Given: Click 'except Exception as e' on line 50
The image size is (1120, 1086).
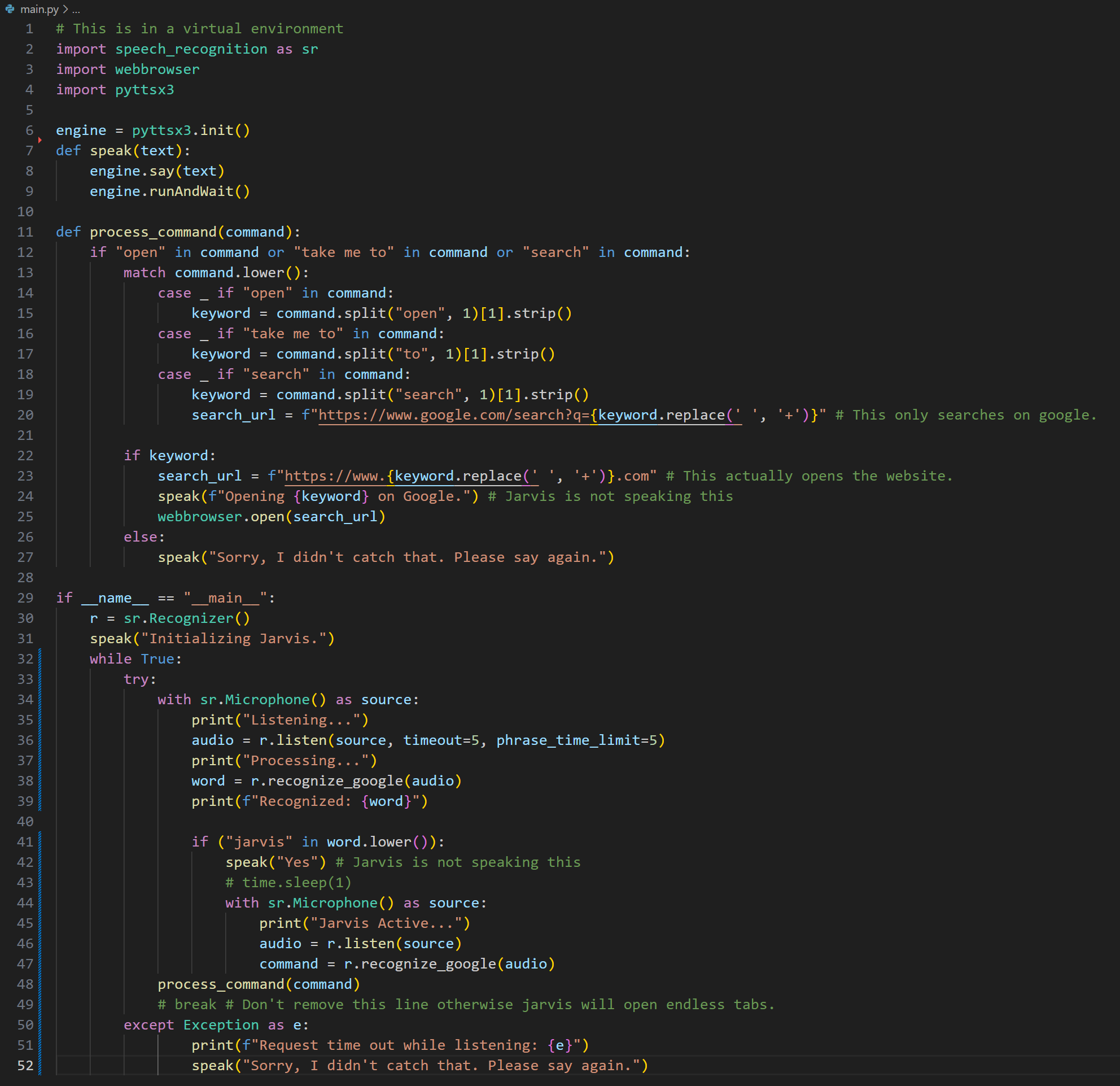Looking at the screenshot, I should [216, 1025].
